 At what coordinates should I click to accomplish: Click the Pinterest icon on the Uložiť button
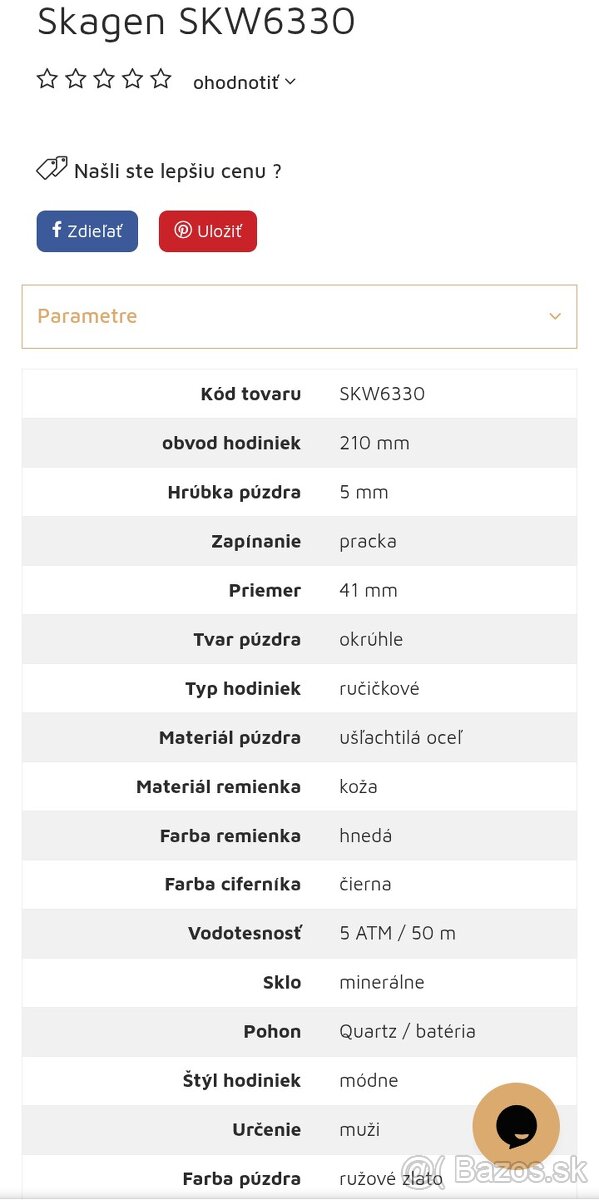[x=182, y=230]
